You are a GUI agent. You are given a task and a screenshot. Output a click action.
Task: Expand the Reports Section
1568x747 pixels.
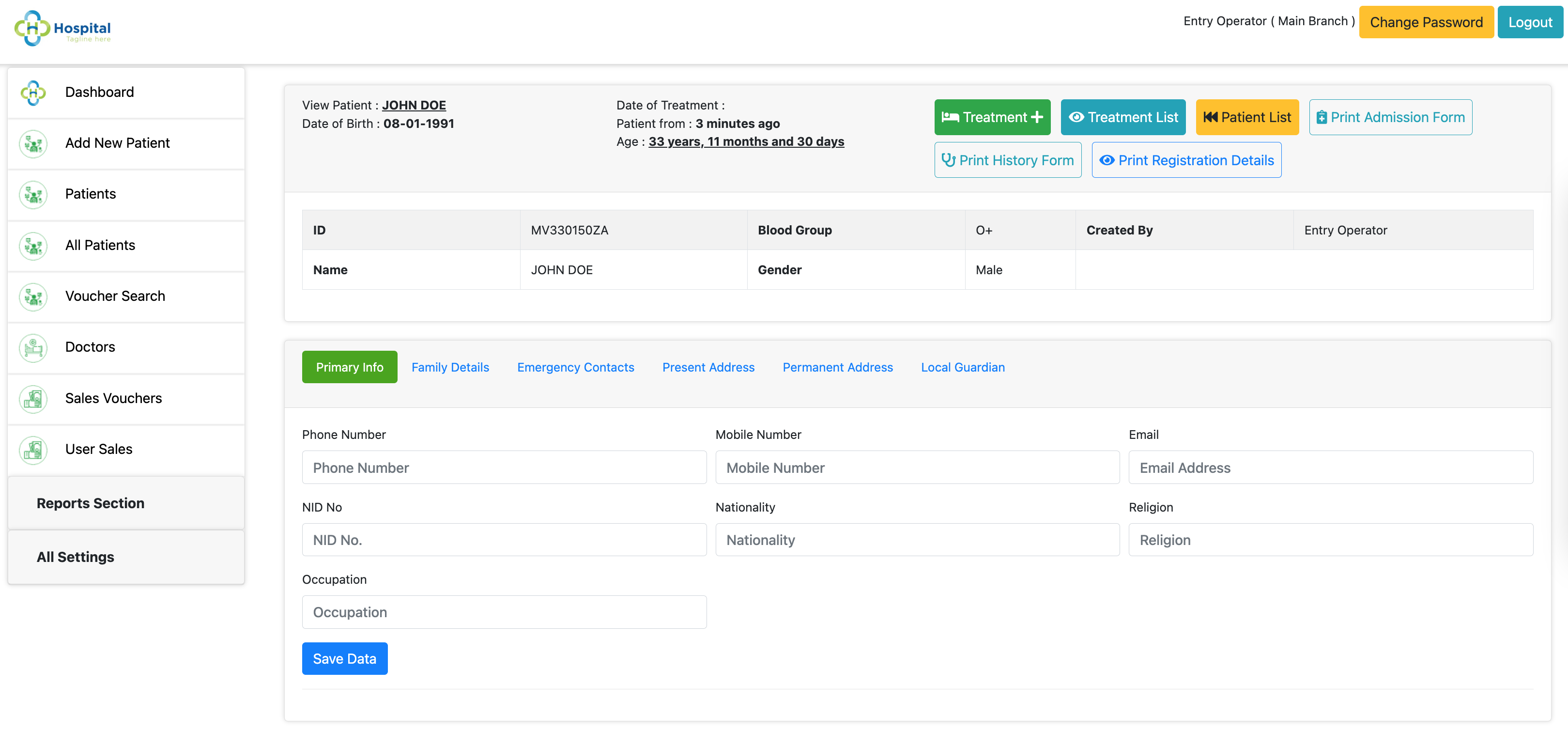(126, 503)
